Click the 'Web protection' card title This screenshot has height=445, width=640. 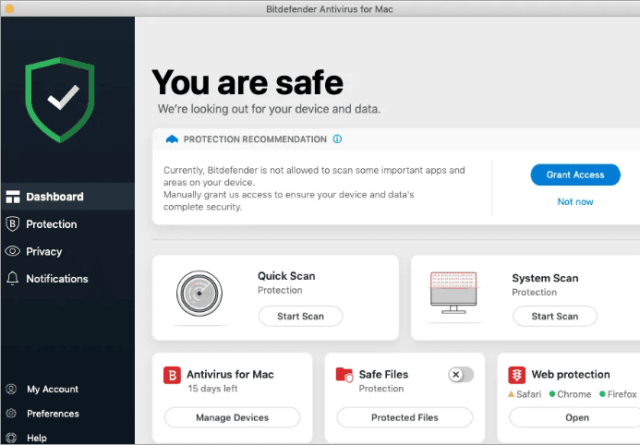[571, 374]
